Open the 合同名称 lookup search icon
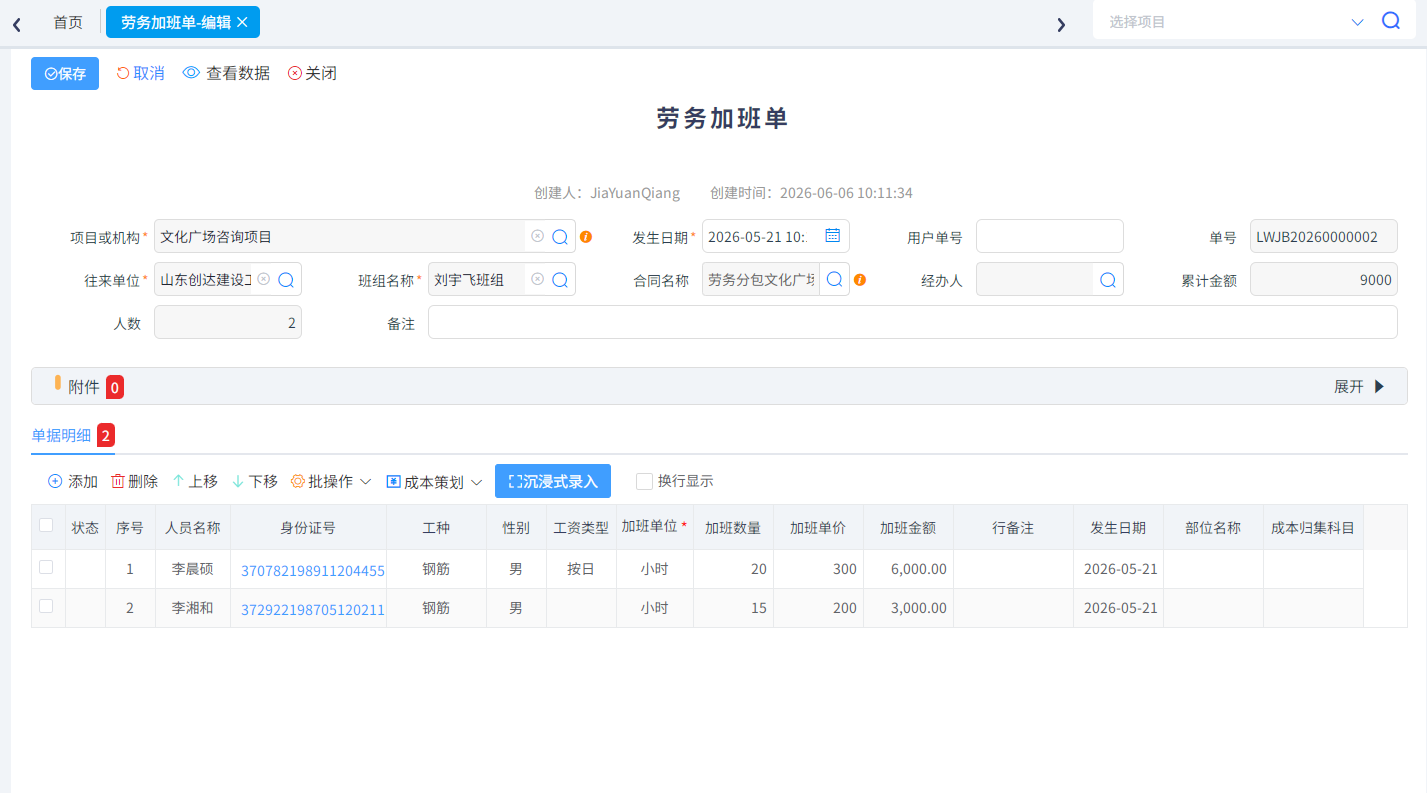The image size is (1427, 793). coord(834,280)
